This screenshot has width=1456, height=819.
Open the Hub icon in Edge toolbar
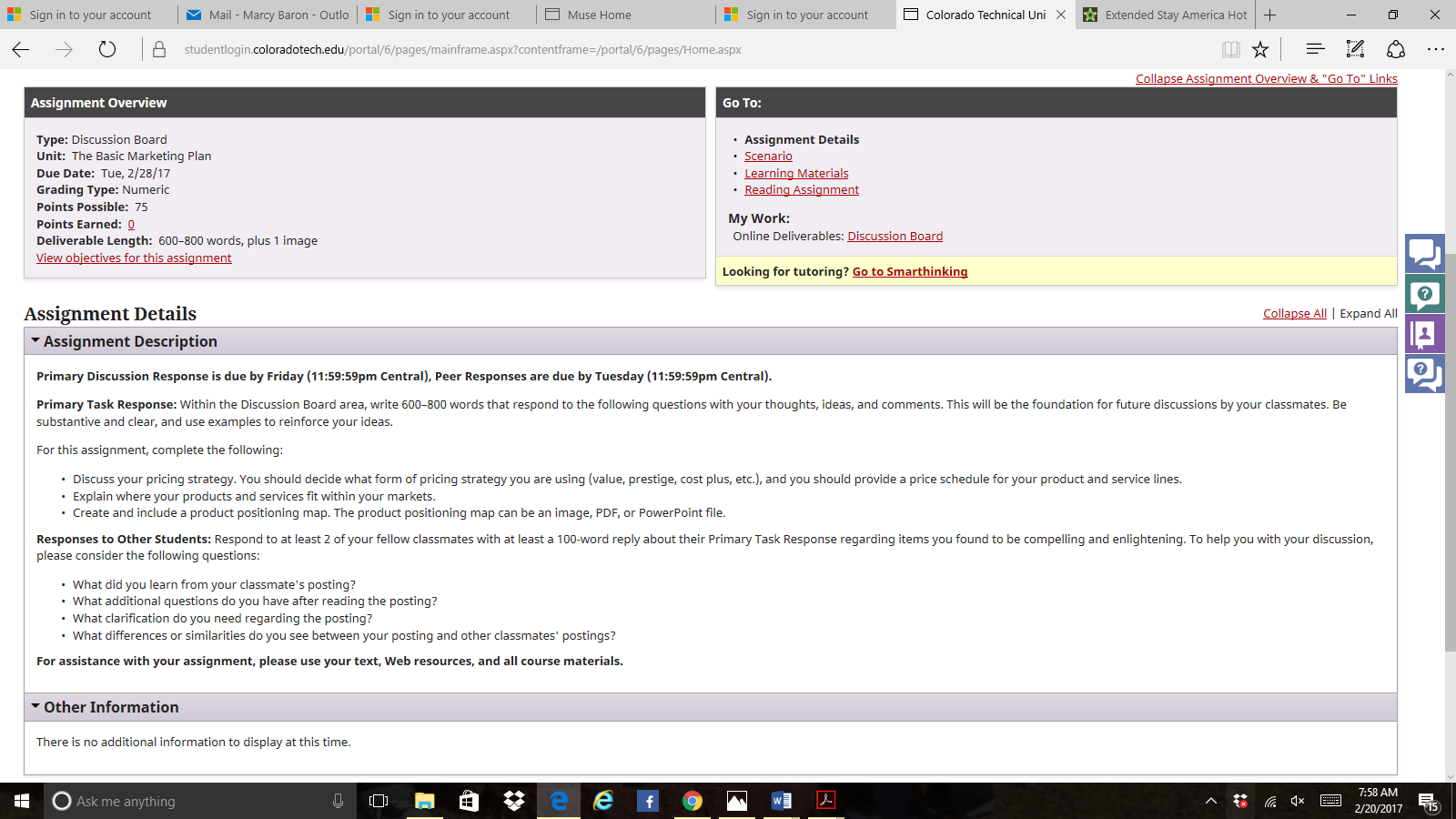click(1314, 49)
